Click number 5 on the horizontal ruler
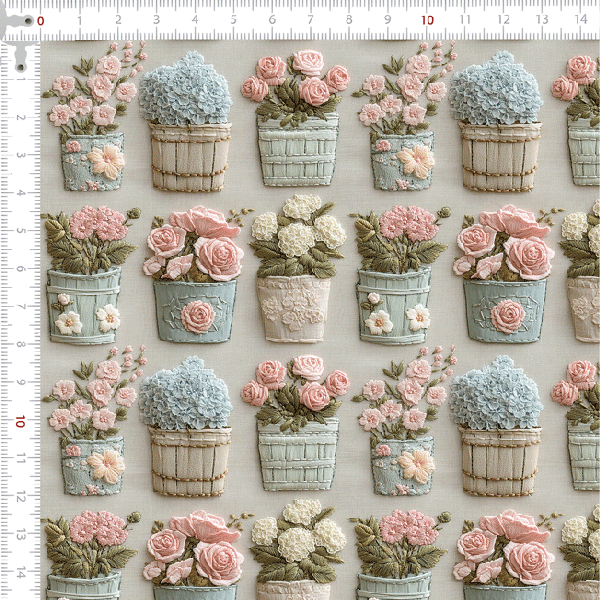Image resolution: width=600 pixels, height=600 pixels. click(x=233, y=20)
